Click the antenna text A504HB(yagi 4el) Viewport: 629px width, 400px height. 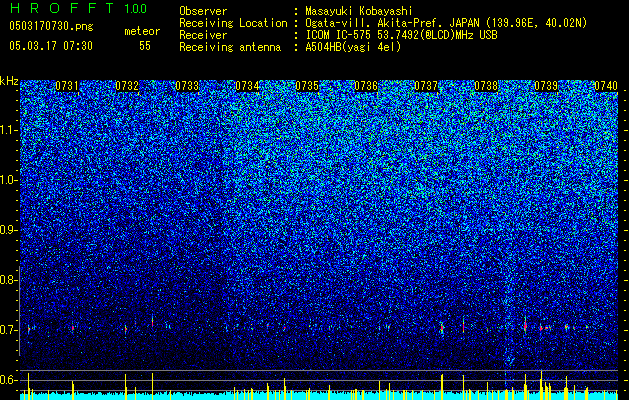tap(353, 47)
